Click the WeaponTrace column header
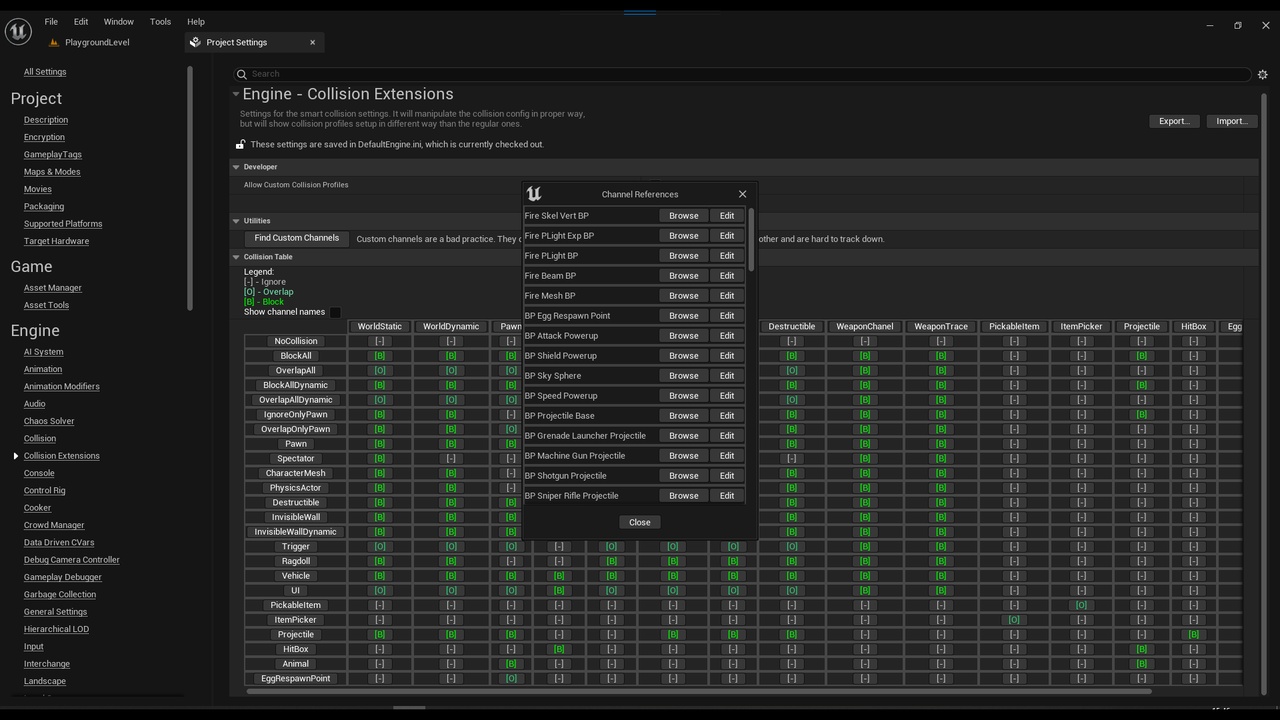Viewport: 1280px width, 720px height. (x=941, y=327)
